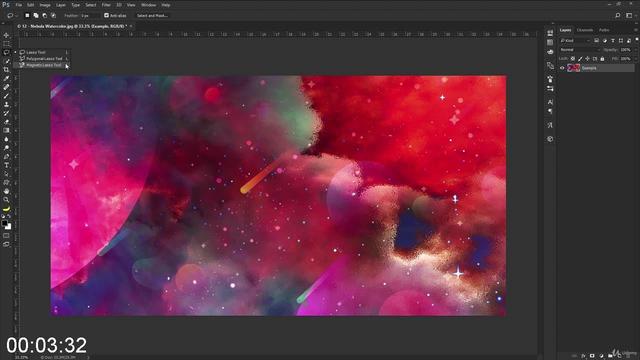Open the search icon in the options bar
Screen dimensions: 640x360
[618, 16]
